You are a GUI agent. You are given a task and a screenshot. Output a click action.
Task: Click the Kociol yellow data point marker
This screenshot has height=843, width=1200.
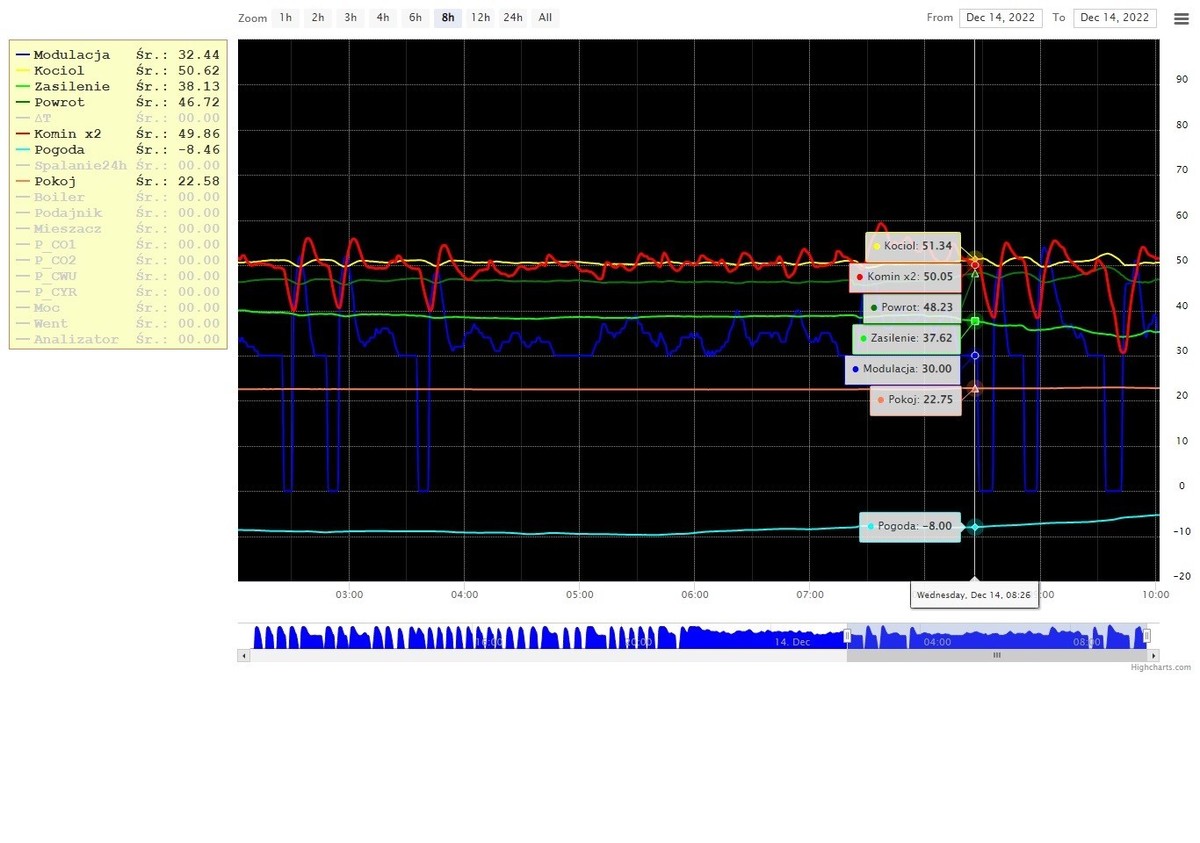coord(975,258)
